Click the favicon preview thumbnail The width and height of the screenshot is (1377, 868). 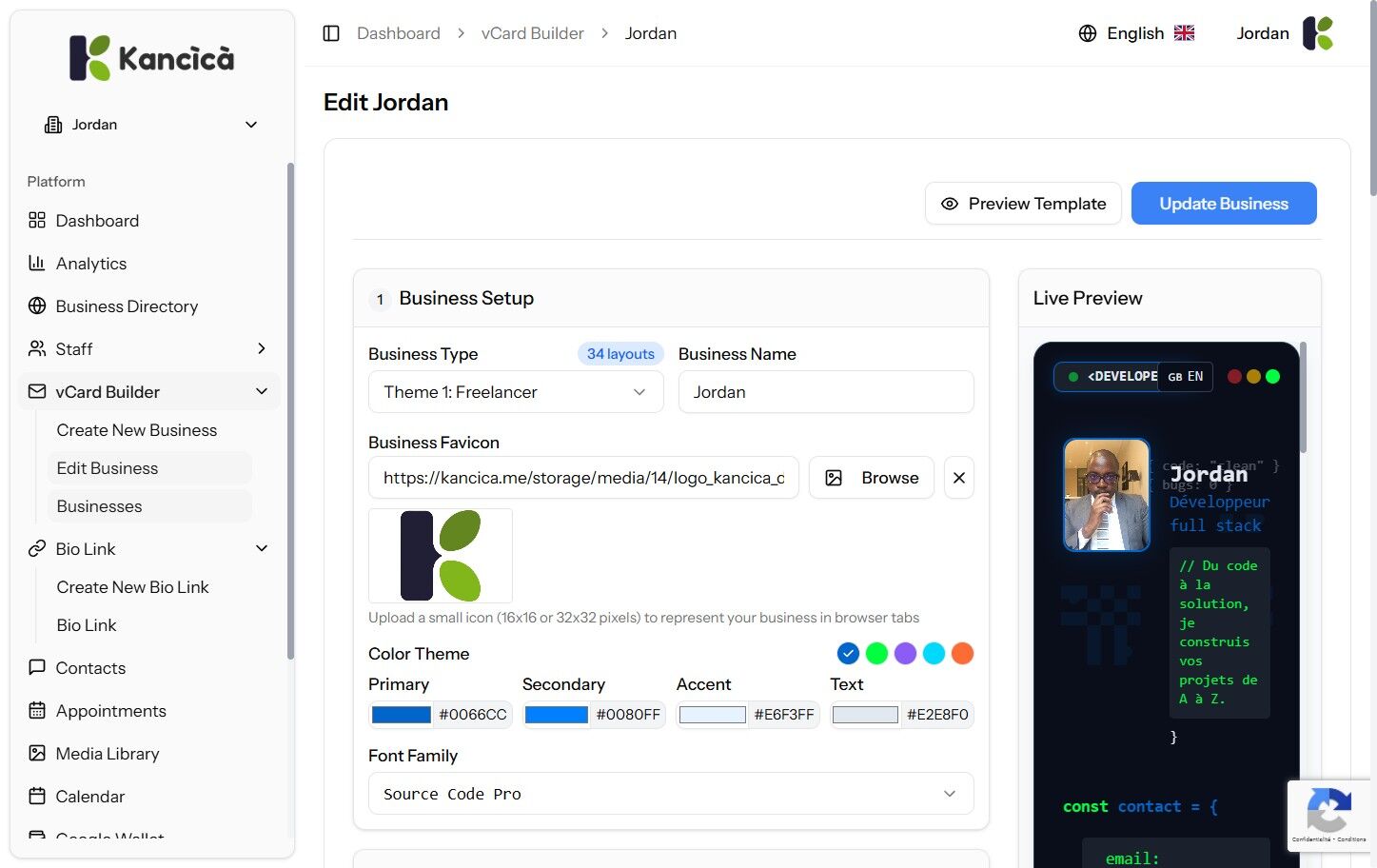coord(441,556)
